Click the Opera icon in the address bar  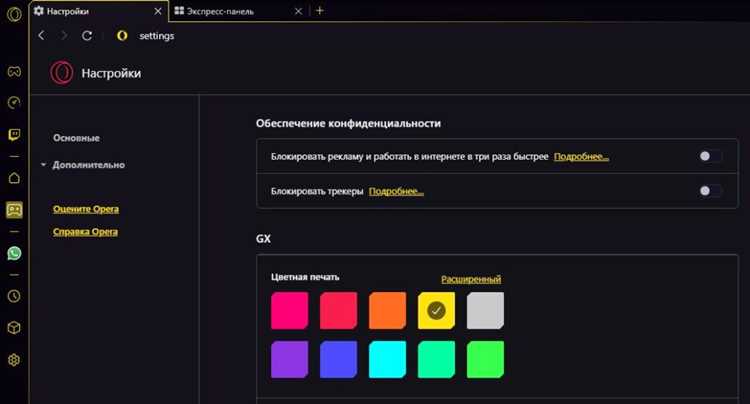(122, 35)
